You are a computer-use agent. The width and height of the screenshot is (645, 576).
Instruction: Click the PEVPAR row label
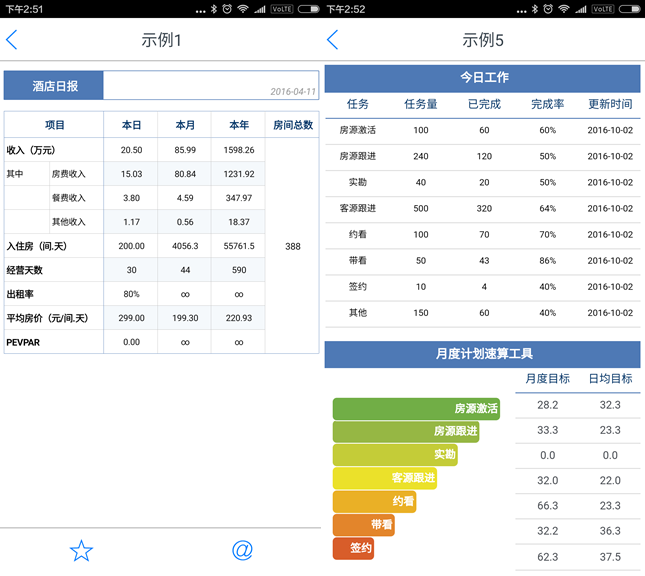tap(23, 342)
